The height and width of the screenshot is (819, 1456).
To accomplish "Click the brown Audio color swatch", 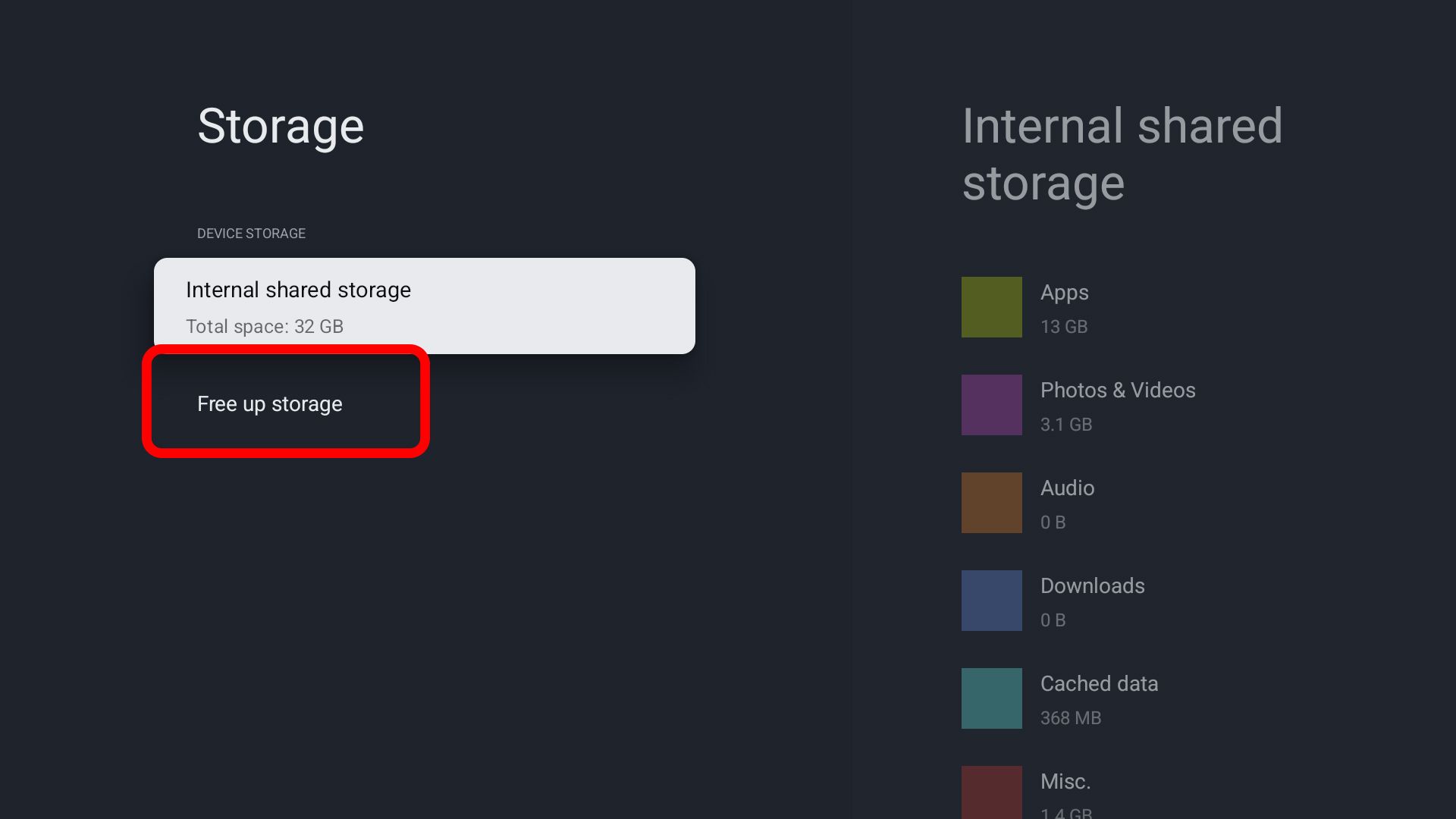I will (x=991, y=503).
